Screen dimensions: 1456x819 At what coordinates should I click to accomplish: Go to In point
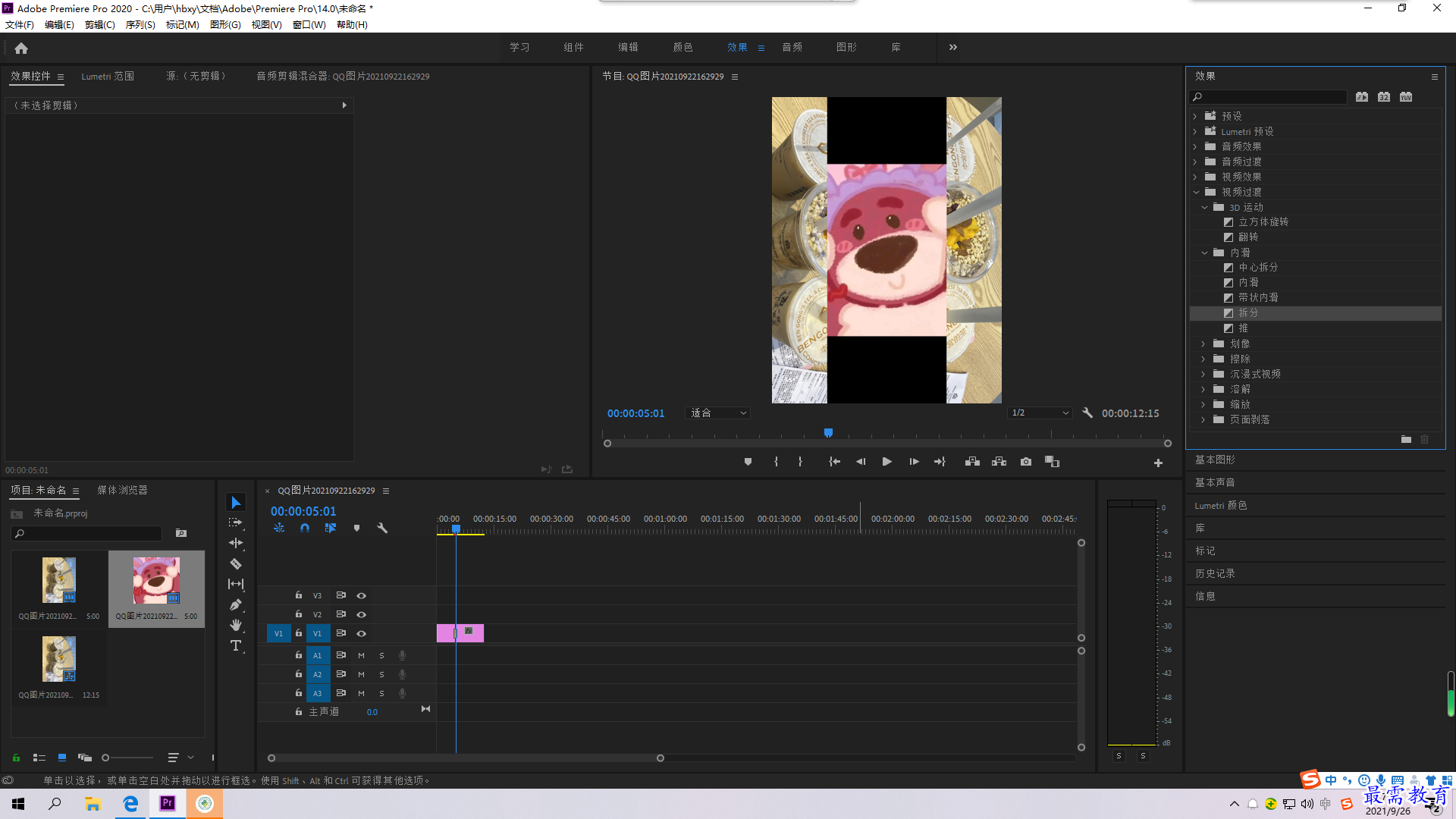(834, 462)
